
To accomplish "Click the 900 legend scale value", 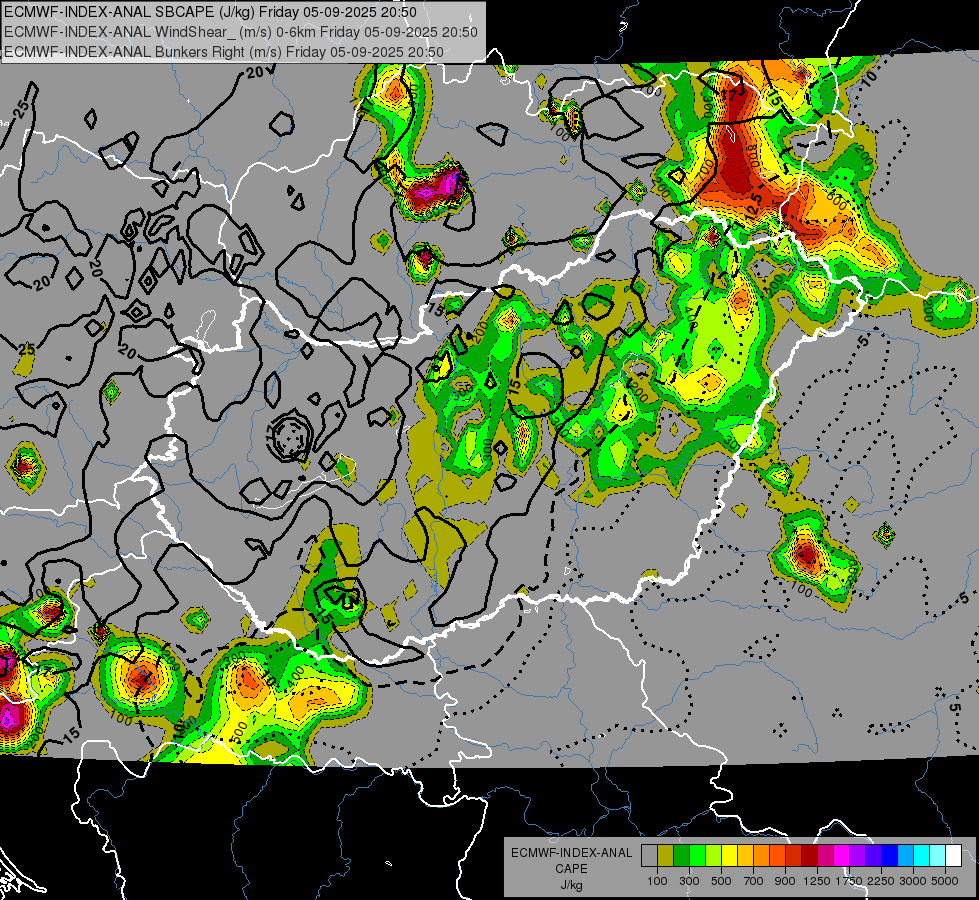I will [785, 881].
